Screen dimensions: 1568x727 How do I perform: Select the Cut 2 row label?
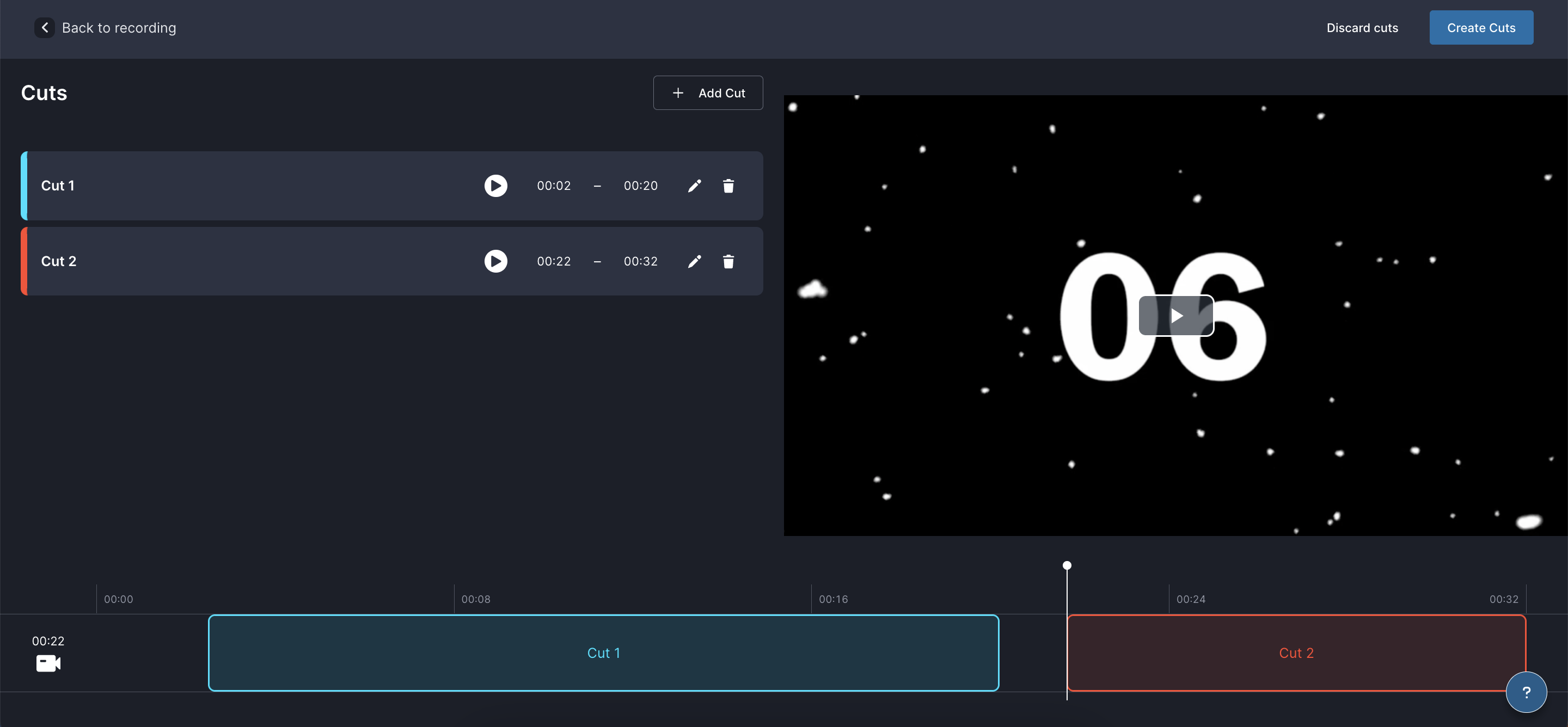point(58,261)
